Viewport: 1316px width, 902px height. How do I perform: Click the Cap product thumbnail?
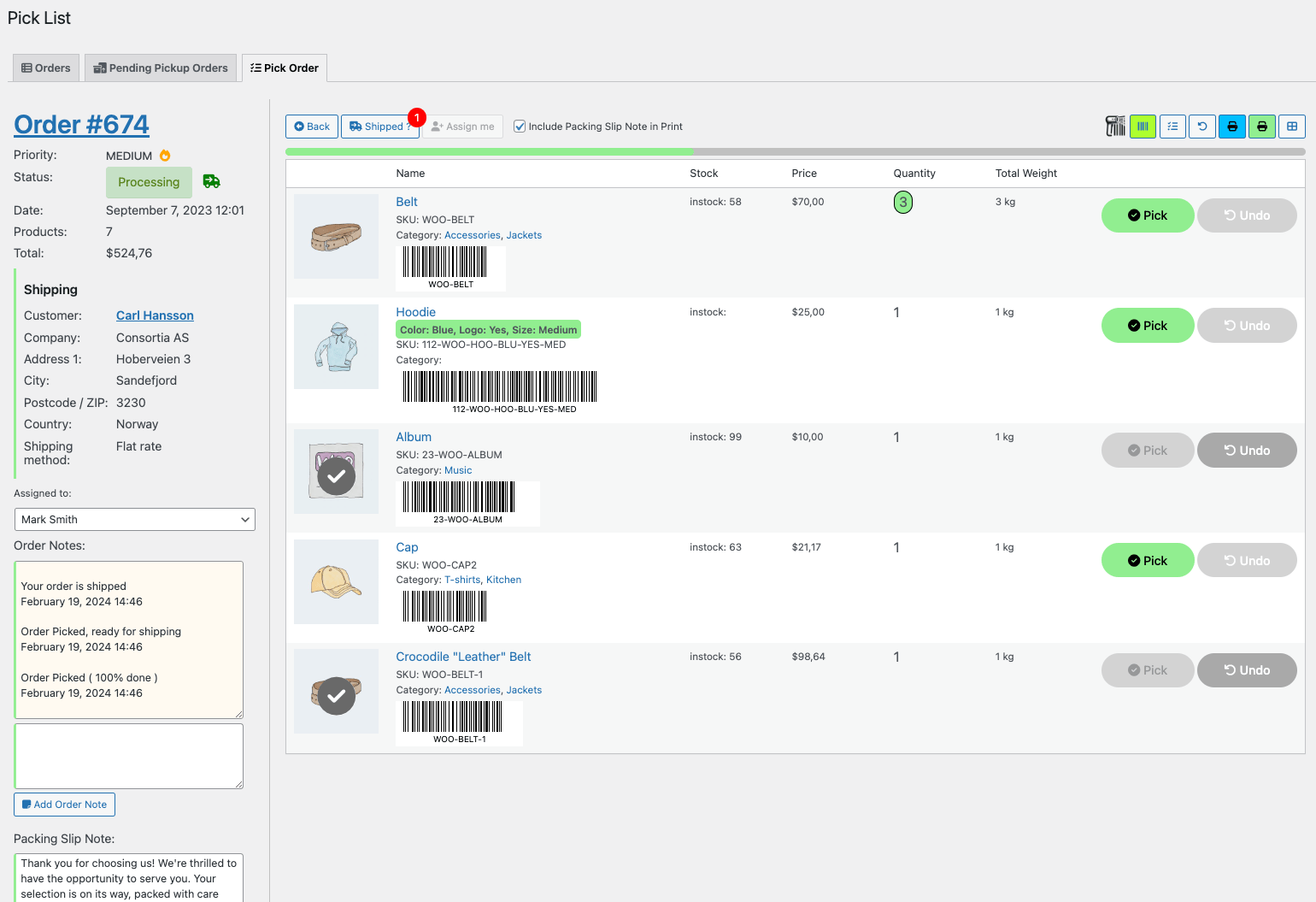(337, 581)
